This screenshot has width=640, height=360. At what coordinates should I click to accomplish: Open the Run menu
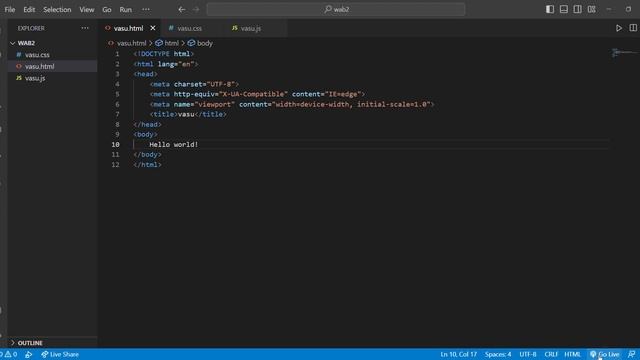125,9
